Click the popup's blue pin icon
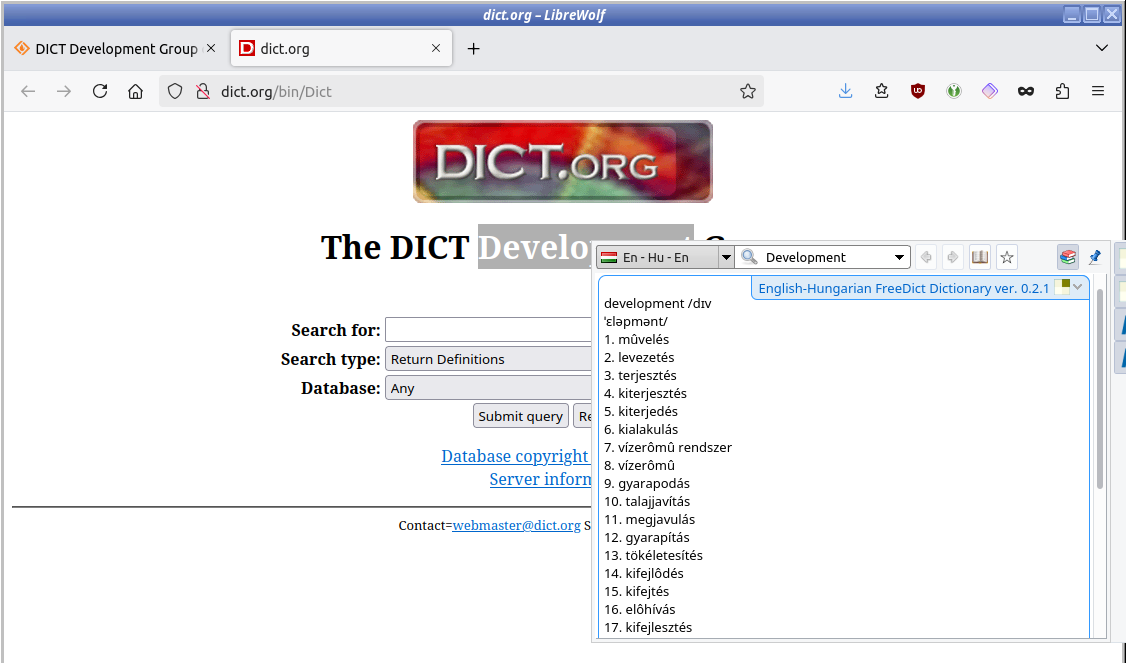This screenshot has height=663, width=1126. (1094, 257)
